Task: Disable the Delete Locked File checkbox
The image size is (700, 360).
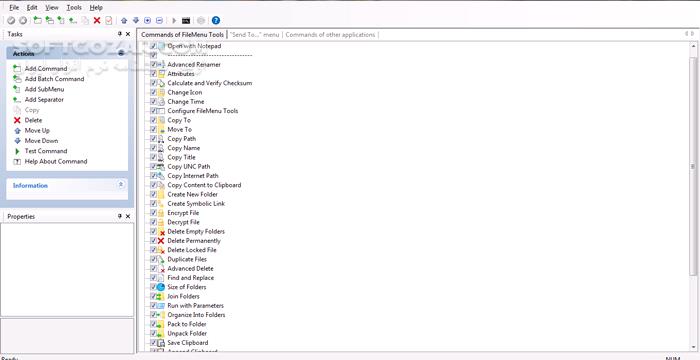Action: coord(154,250)
